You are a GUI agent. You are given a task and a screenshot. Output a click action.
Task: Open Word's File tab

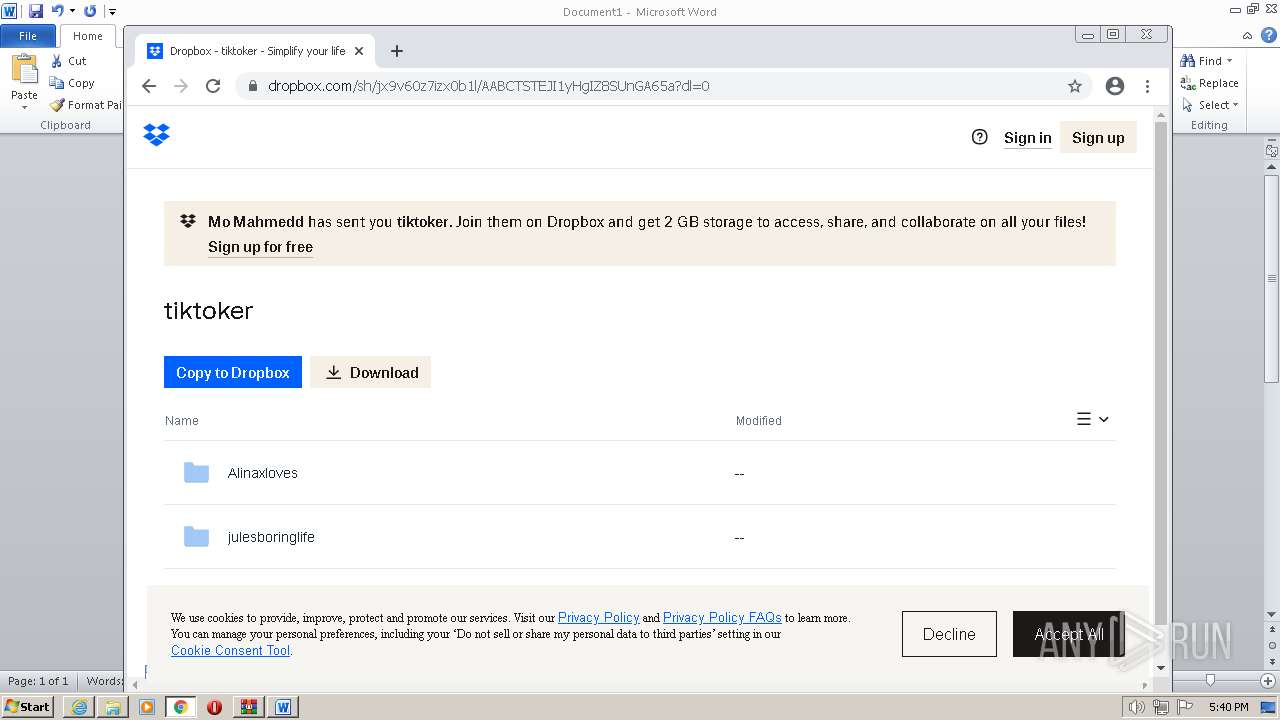tap(28, 36)
